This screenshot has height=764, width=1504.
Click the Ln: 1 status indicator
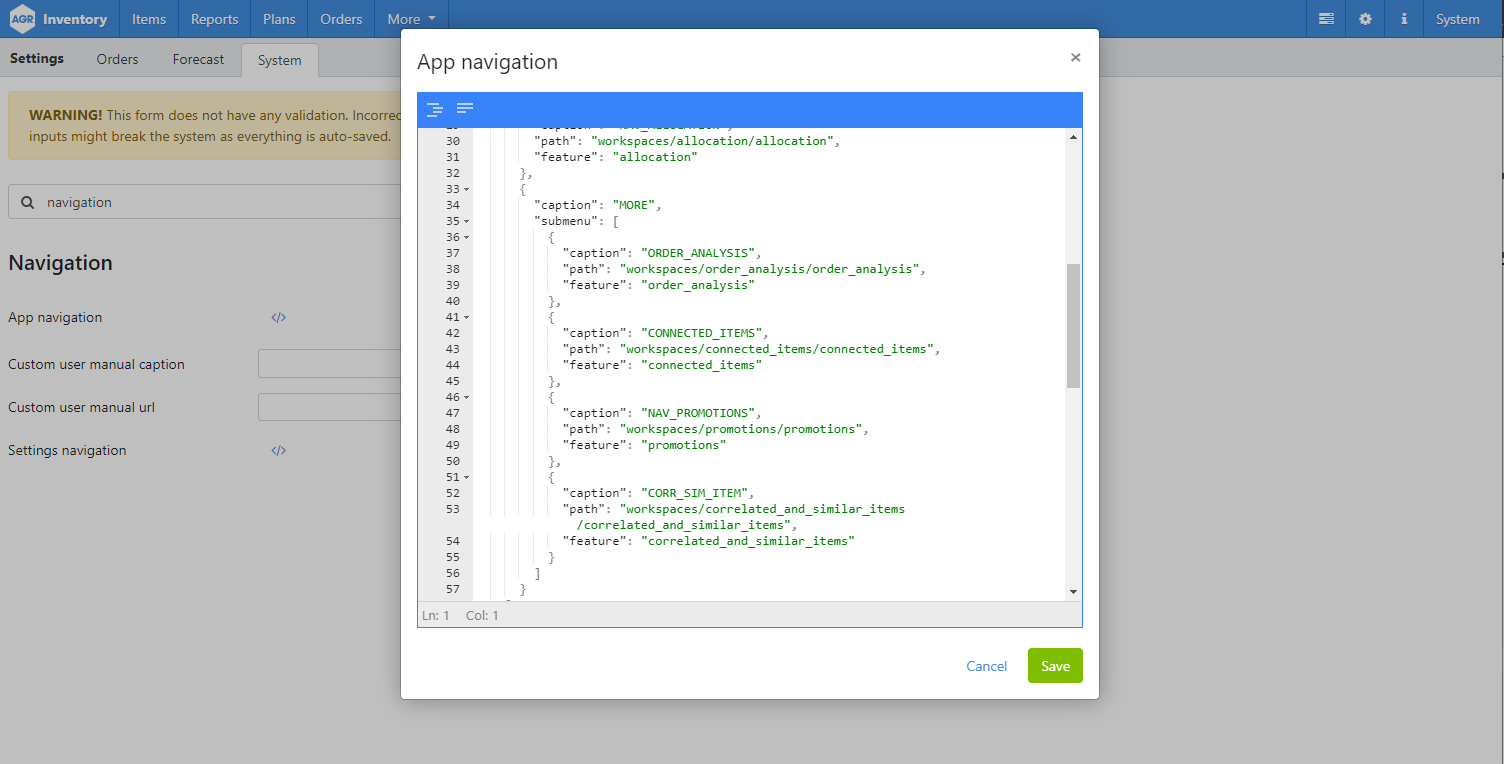[436, 615]
